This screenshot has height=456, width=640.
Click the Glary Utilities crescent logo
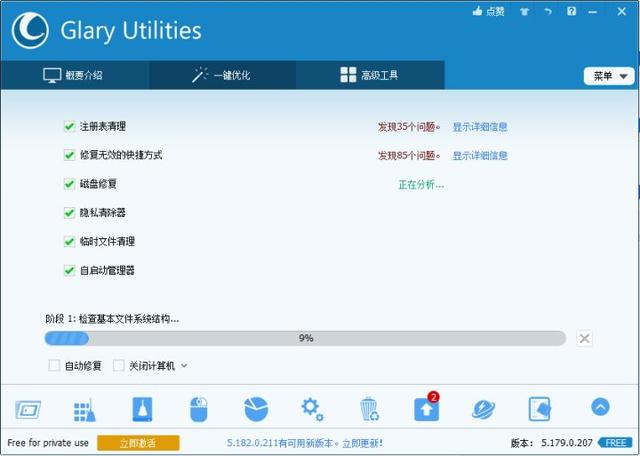[30, 30]
